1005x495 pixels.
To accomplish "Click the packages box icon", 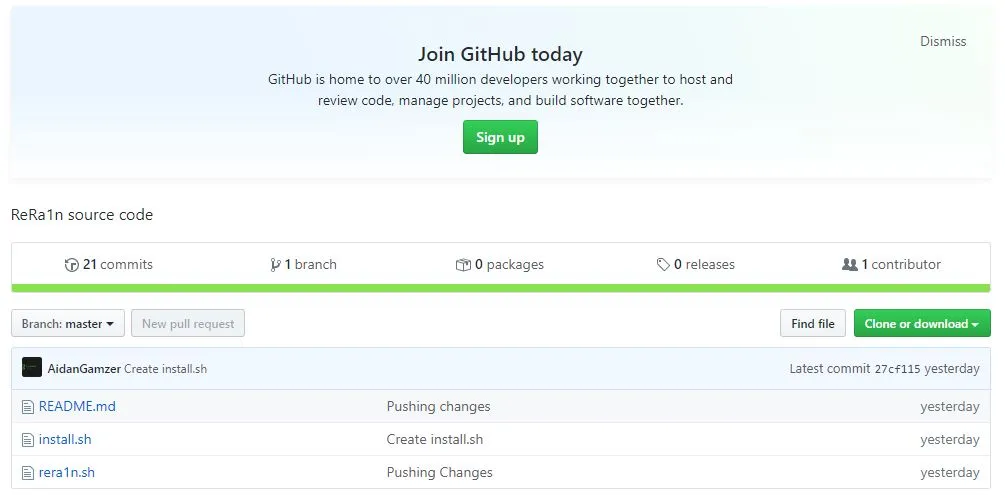I will click(x=463, y=265).
